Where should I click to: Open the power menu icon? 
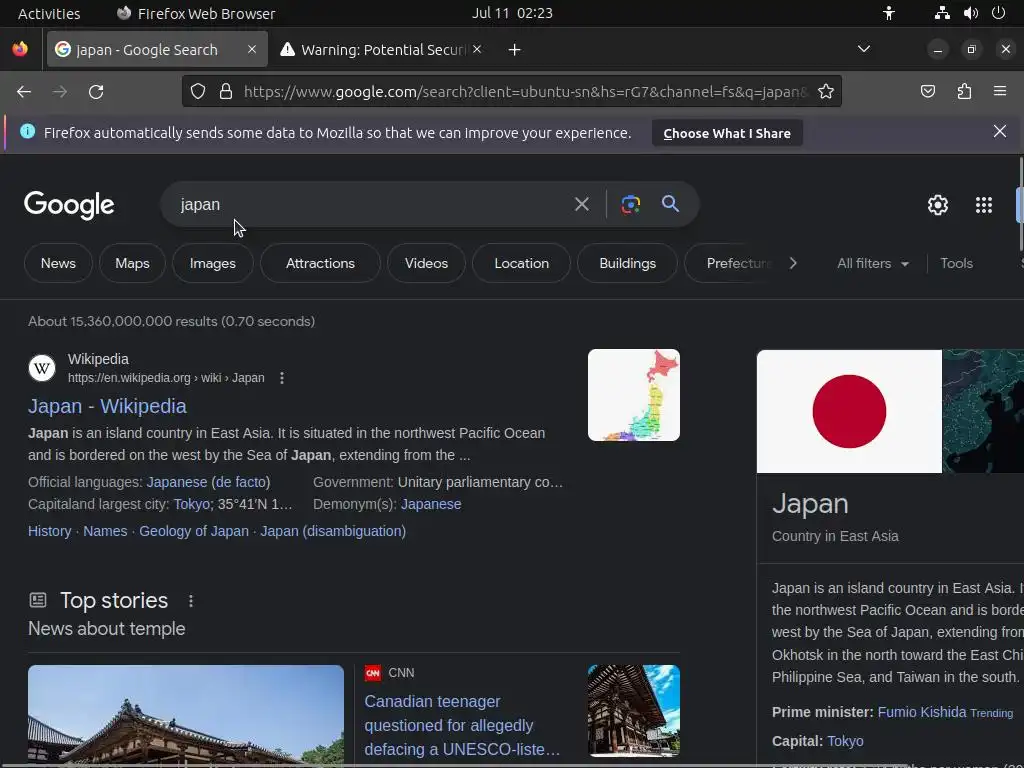[998, 13]
